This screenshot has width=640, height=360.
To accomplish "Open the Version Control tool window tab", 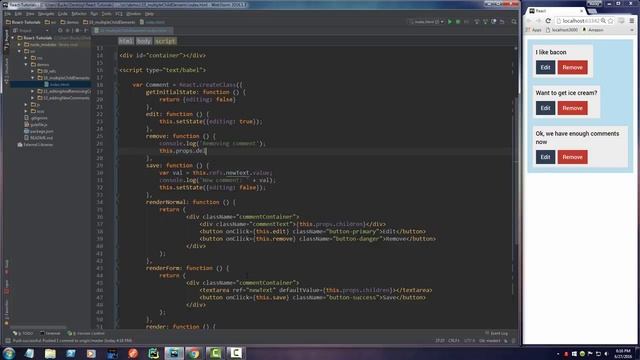I will click(86, 333).
